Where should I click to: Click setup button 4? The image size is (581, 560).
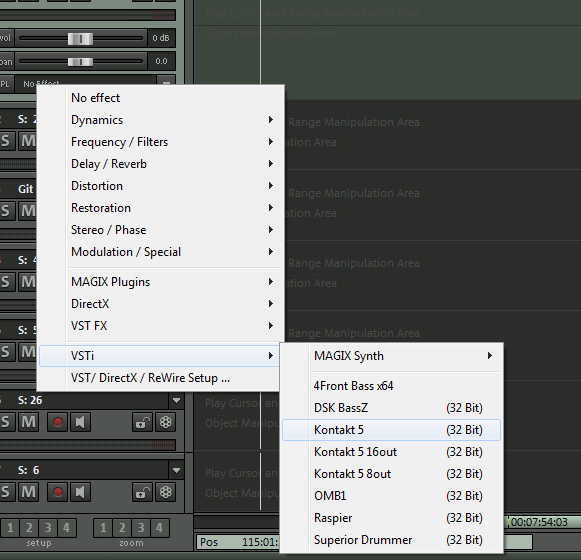click(66, 527)
